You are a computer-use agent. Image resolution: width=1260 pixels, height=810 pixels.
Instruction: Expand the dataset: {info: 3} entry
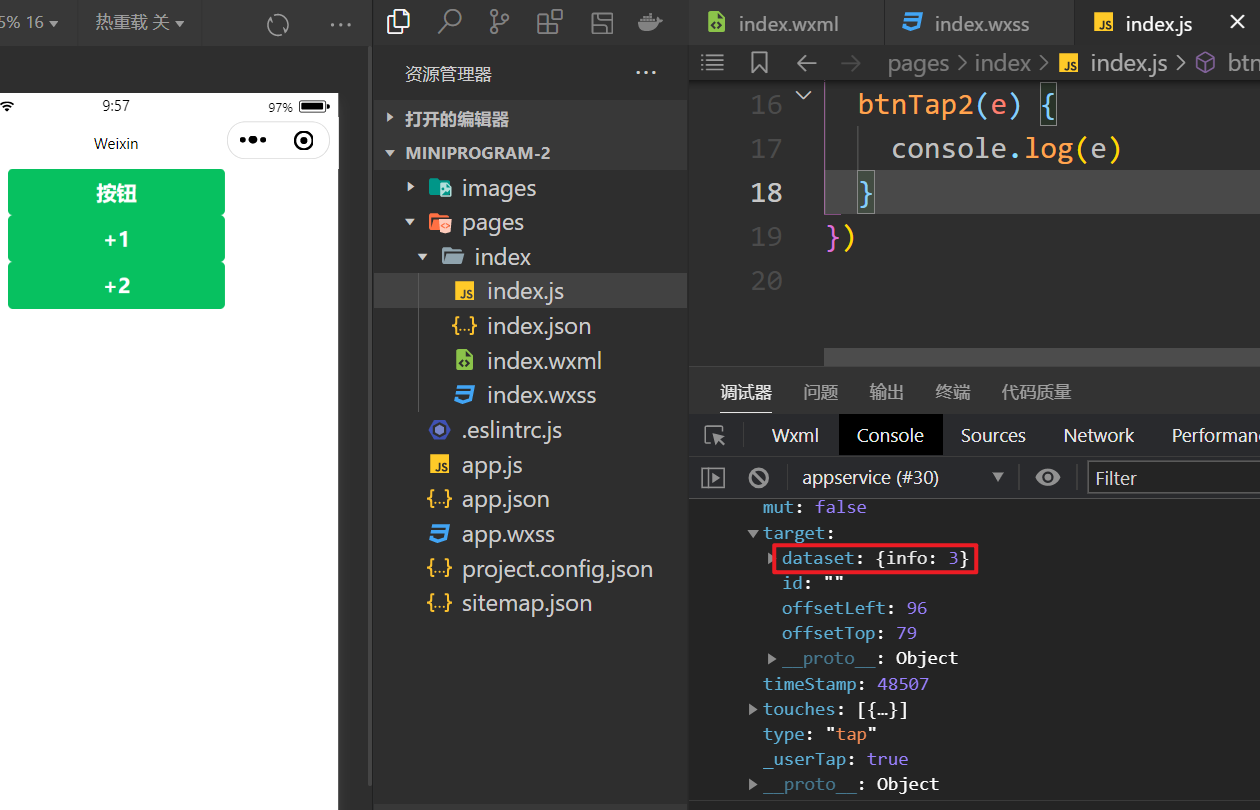772,558
